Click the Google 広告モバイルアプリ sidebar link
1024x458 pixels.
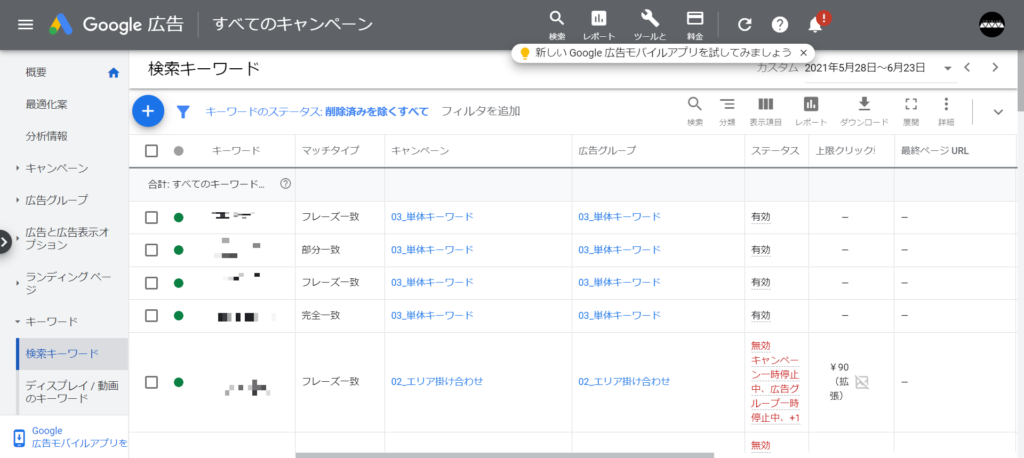point(78,437)
